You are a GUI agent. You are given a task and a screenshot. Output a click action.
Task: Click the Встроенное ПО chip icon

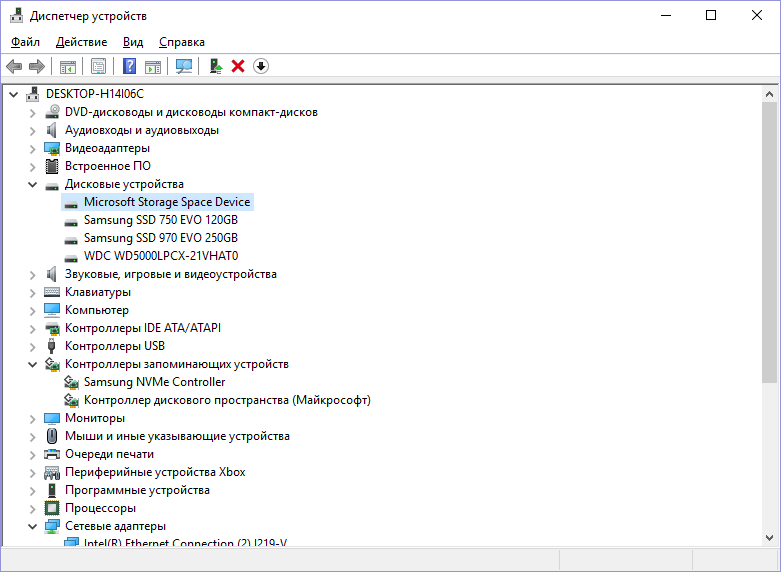point(52,166)
